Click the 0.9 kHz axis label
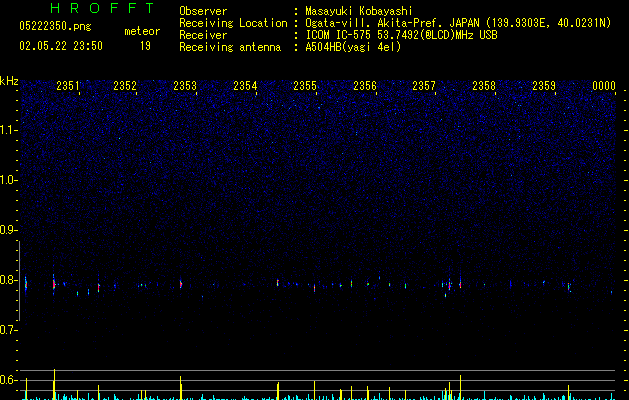 click(9, 230)
